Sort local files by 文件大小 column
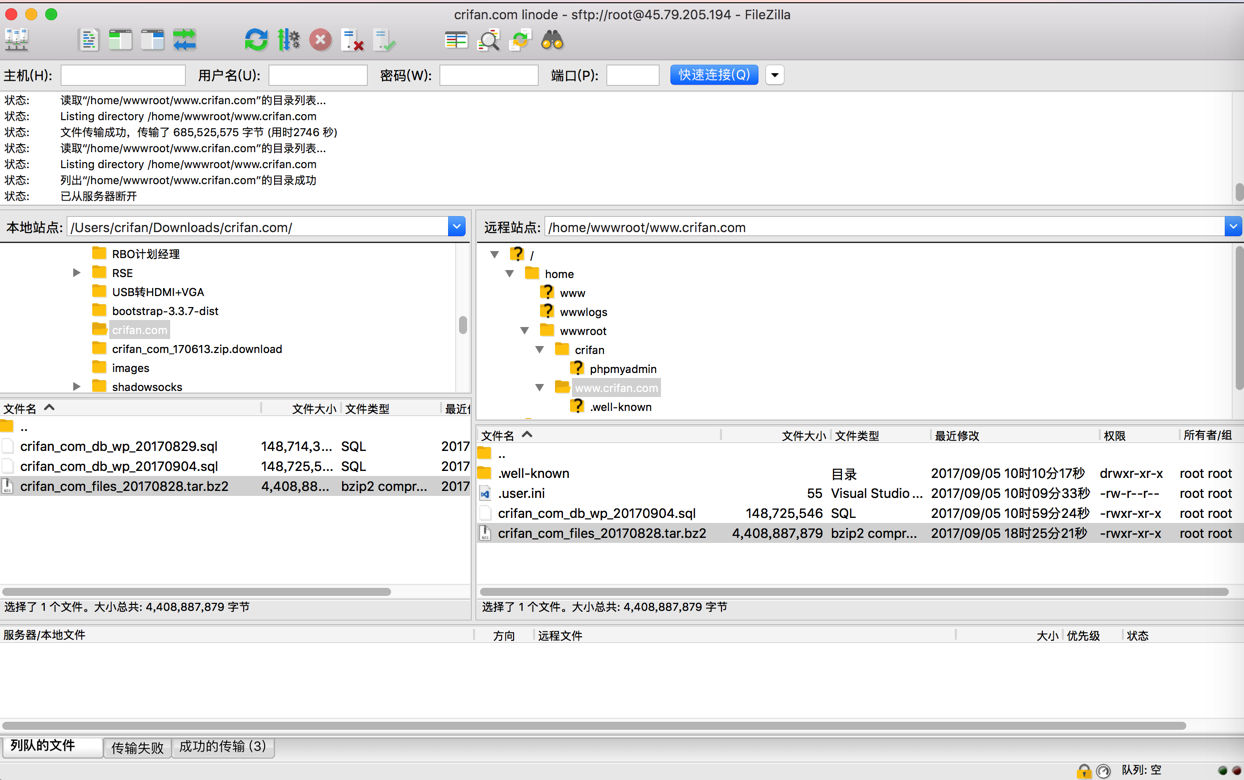The image size is (1244, 780). (x=301, y=408)
